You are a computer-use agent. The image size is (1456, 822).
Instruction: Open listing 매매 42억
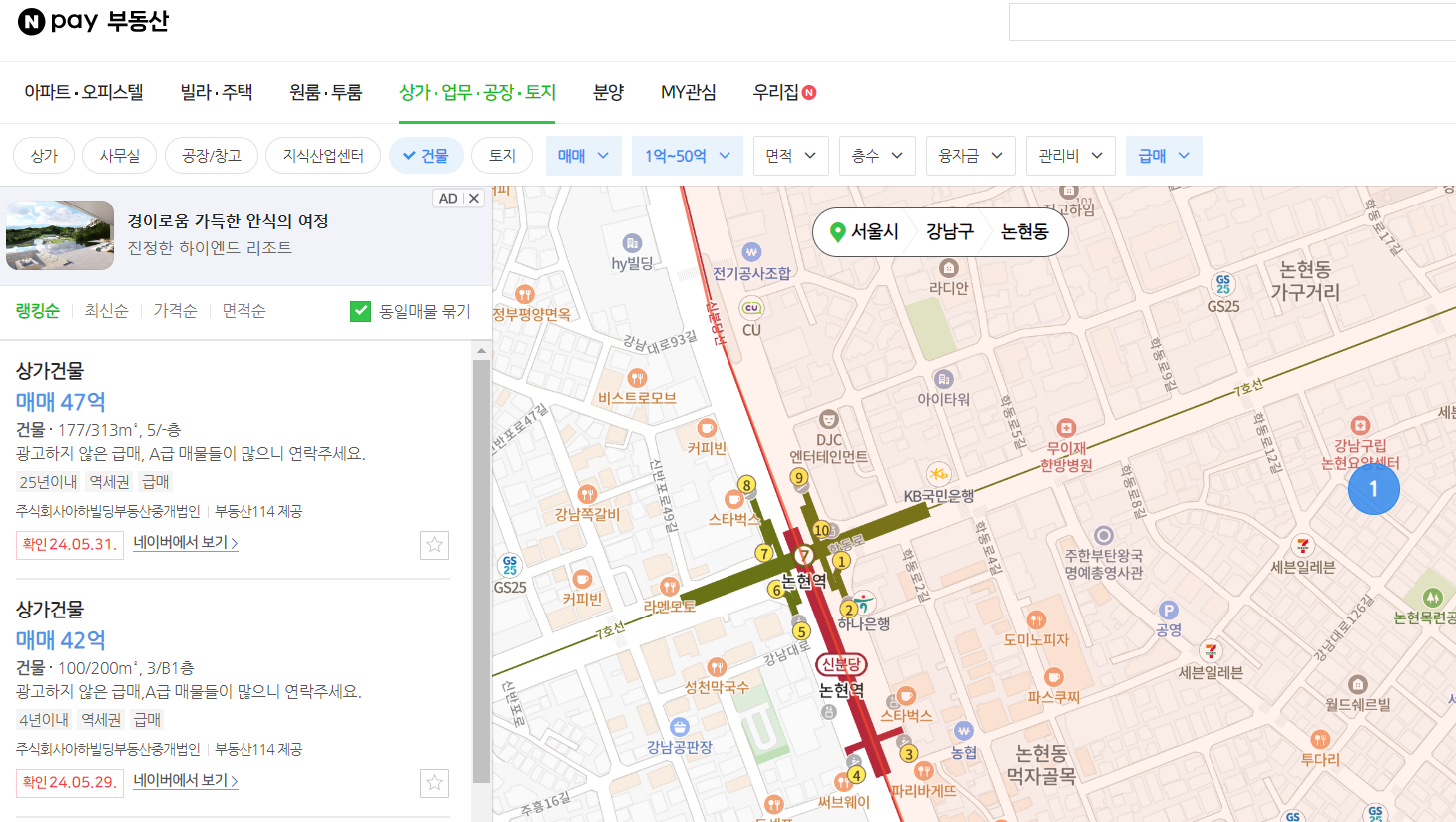(60, 640)
